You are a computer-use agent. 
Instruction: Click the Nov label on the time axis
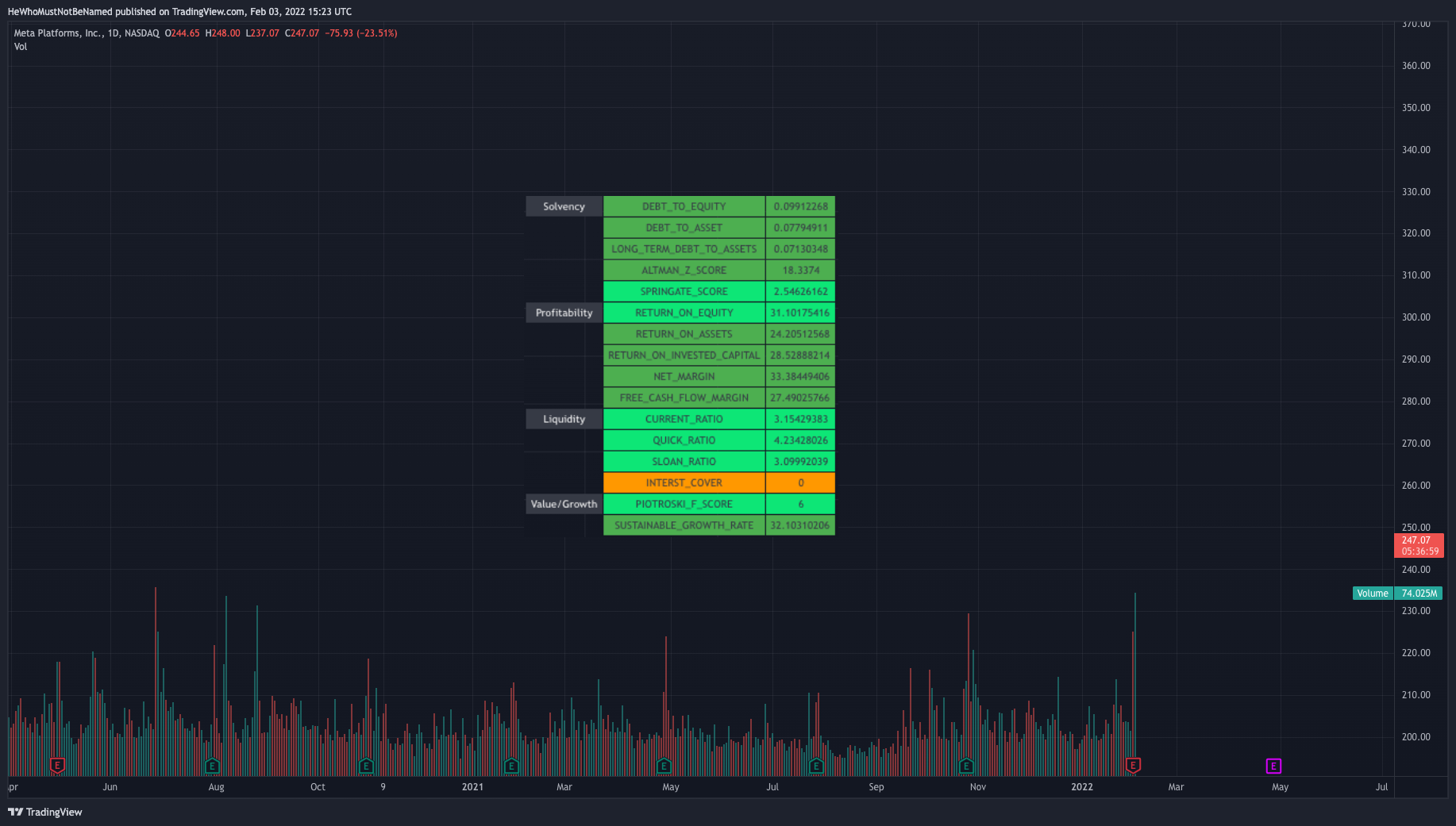978,787
